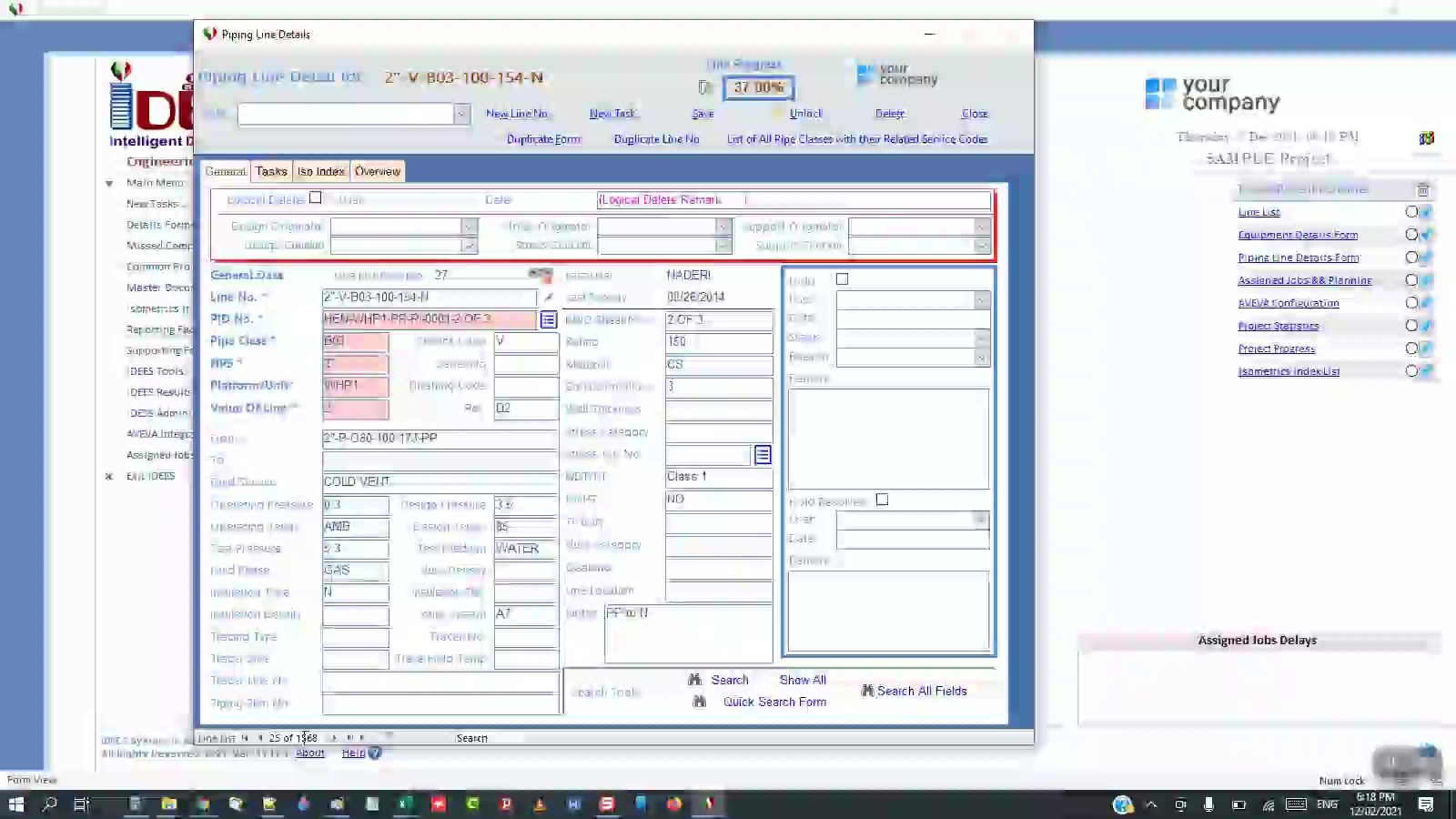Click Show All in Search Tools
The image size is (1456, 819).
(803, 680)
